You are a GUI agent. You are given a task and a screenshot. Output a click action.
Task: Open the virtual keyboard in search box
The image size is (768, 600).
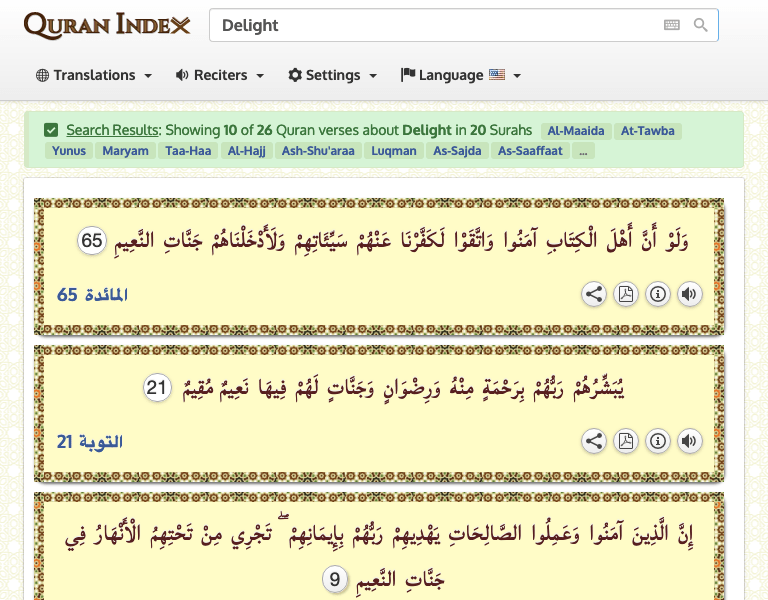(671, 25)
